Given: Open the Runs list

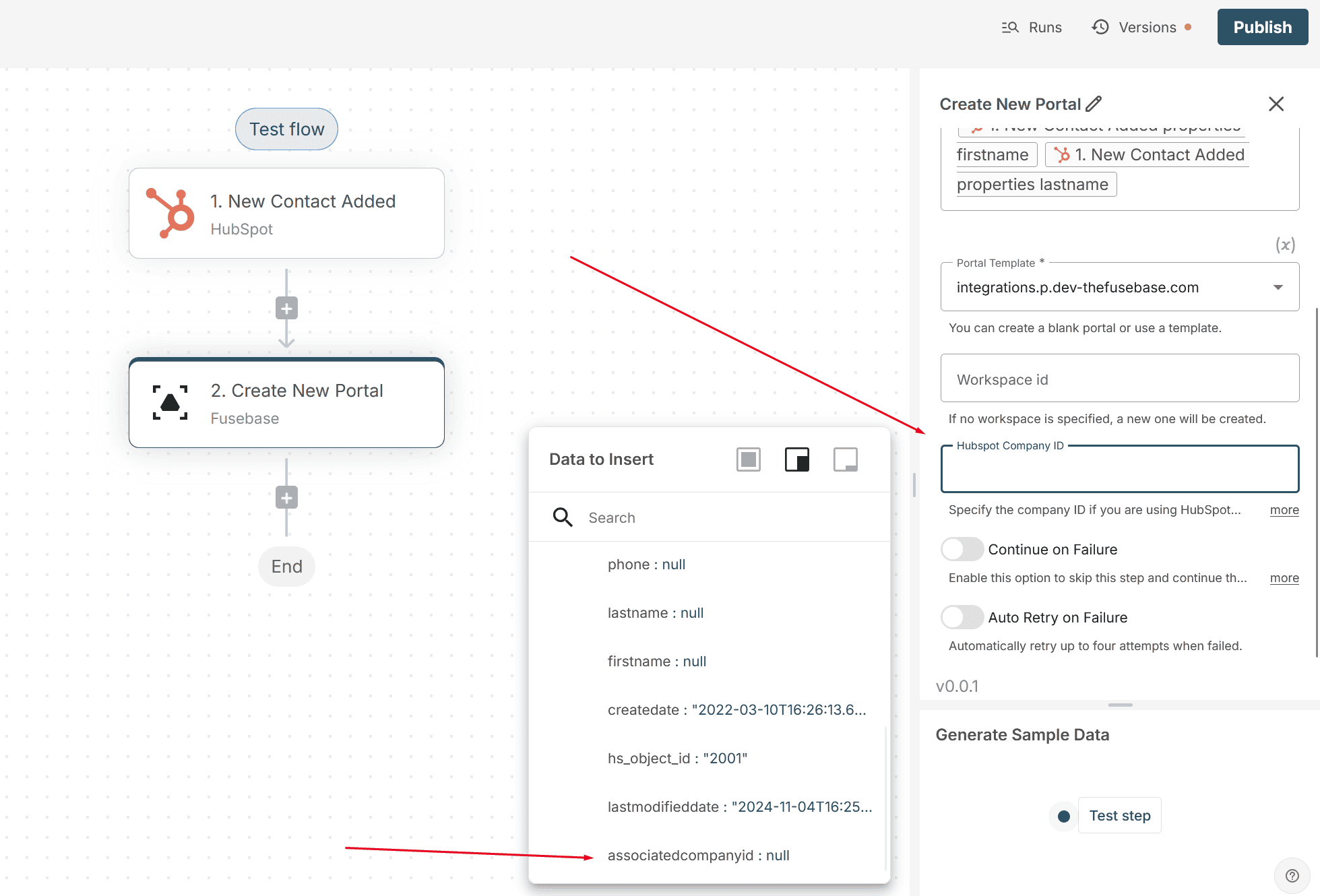Looking at the screenshot, I should point(1032,28).
